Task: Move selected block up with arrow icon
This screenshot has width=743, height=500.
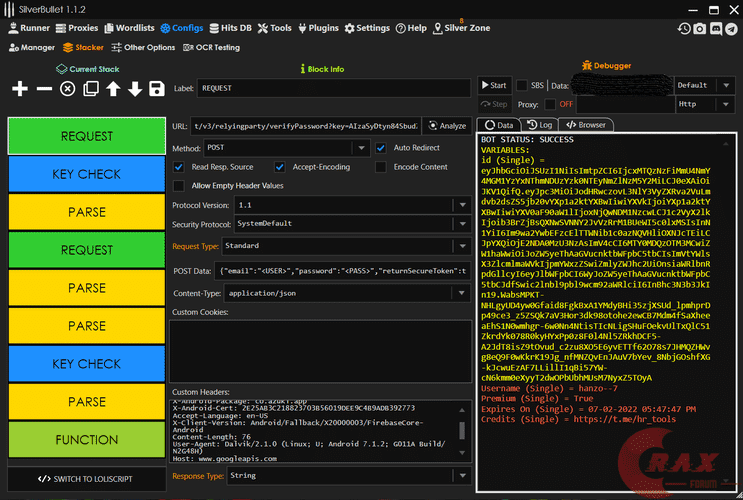Action: pyautogui.click(x=113, y=89)
